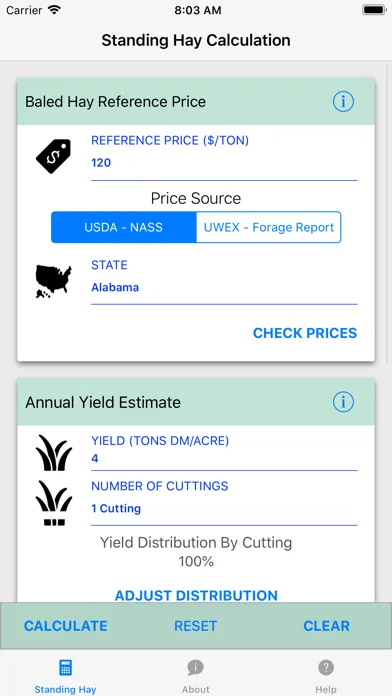392x696 pixels.
Task: Open info for Annual Yield Estimate
Action: click(x=343, y=402)
